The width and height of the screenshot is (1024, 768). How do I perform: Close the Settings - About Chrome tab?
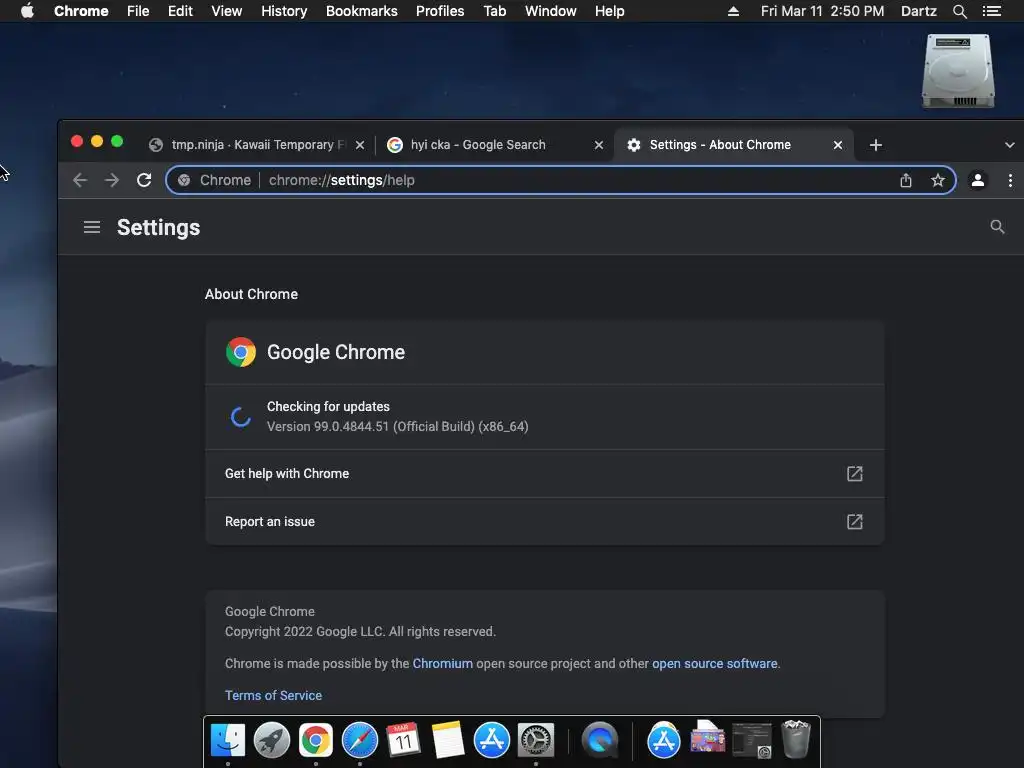pyautogui.click(x=838, y=145)
